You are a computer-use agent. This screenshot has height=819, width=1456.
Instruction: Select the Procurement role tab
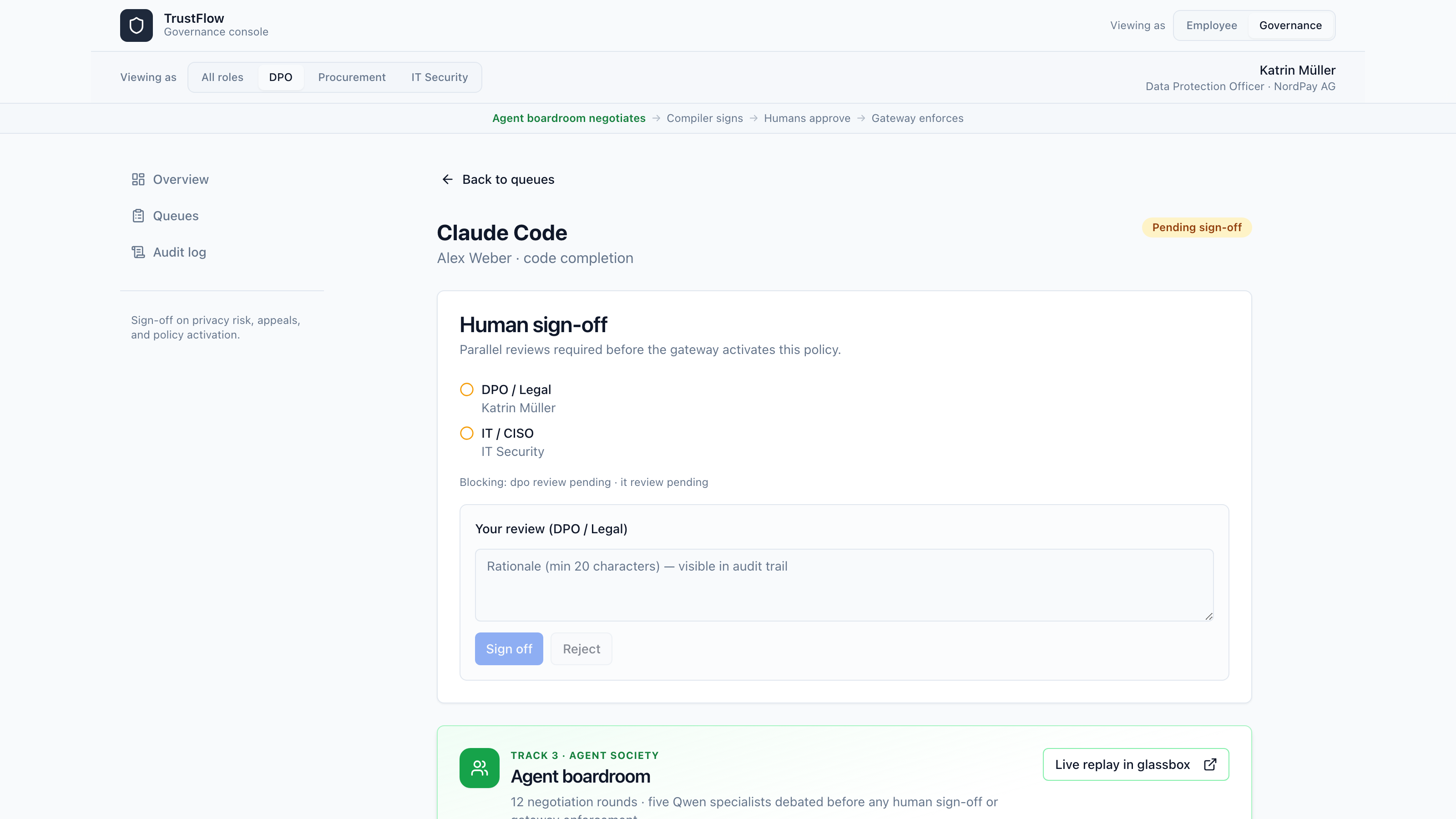click(352, 77)
